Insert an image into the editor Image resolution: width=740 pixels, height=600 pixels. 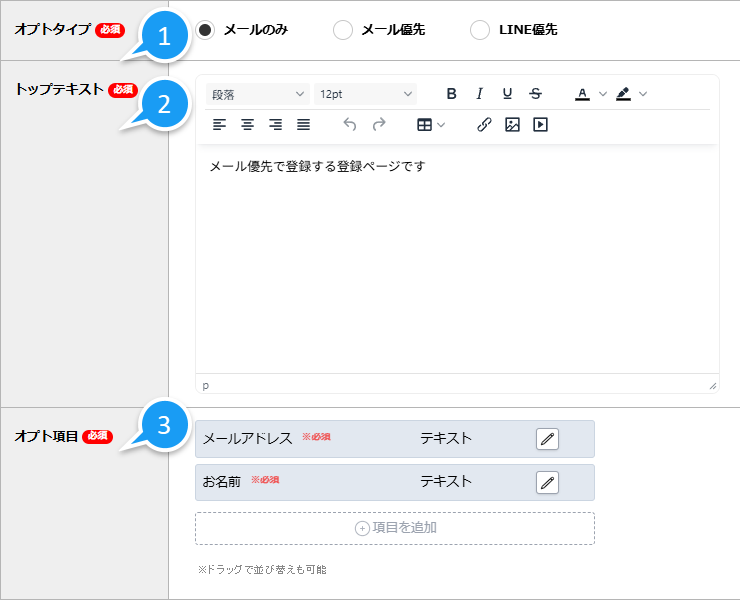512,125
